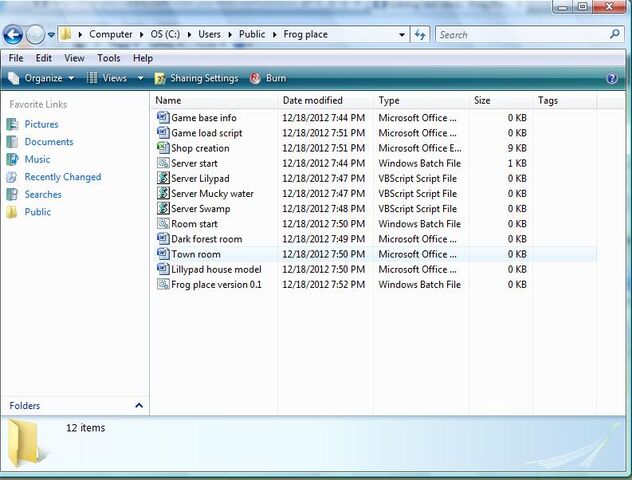Click the '9 KB' size cell
The width and height of the screenshot is (632, 480).
click(x=517, y=148)
